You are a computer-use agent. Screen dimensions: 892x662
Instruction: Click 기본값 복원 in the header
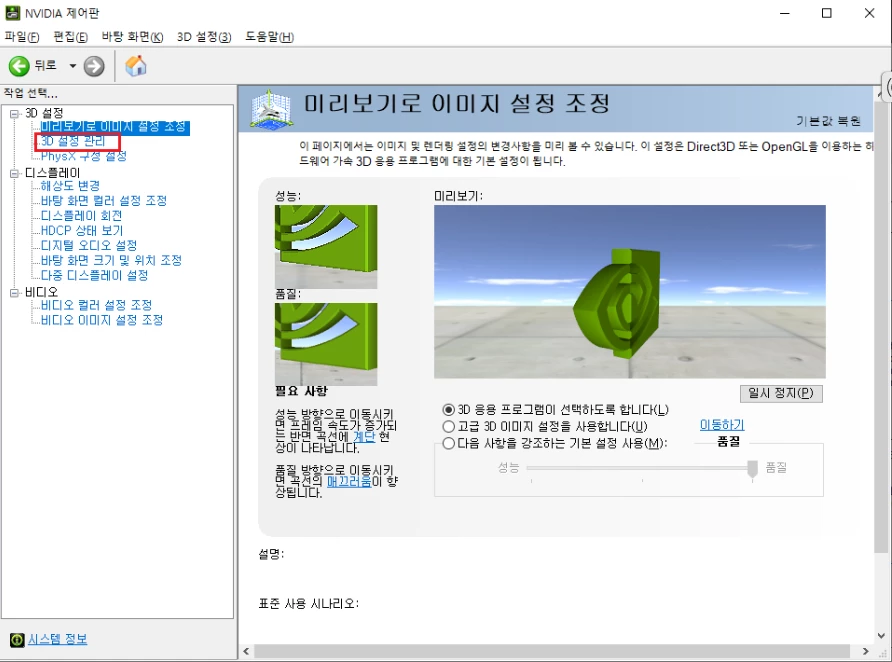click(x=828, y=121)
